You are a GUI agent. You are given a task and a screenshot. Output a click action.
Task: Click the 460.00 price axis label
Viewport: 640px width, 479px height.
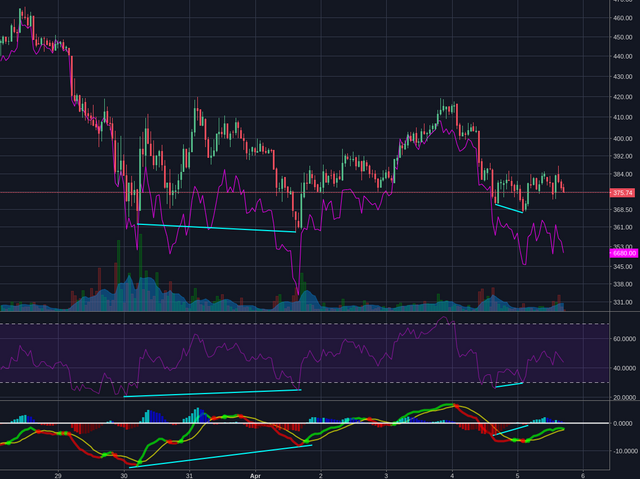click(x=623, y=18)
